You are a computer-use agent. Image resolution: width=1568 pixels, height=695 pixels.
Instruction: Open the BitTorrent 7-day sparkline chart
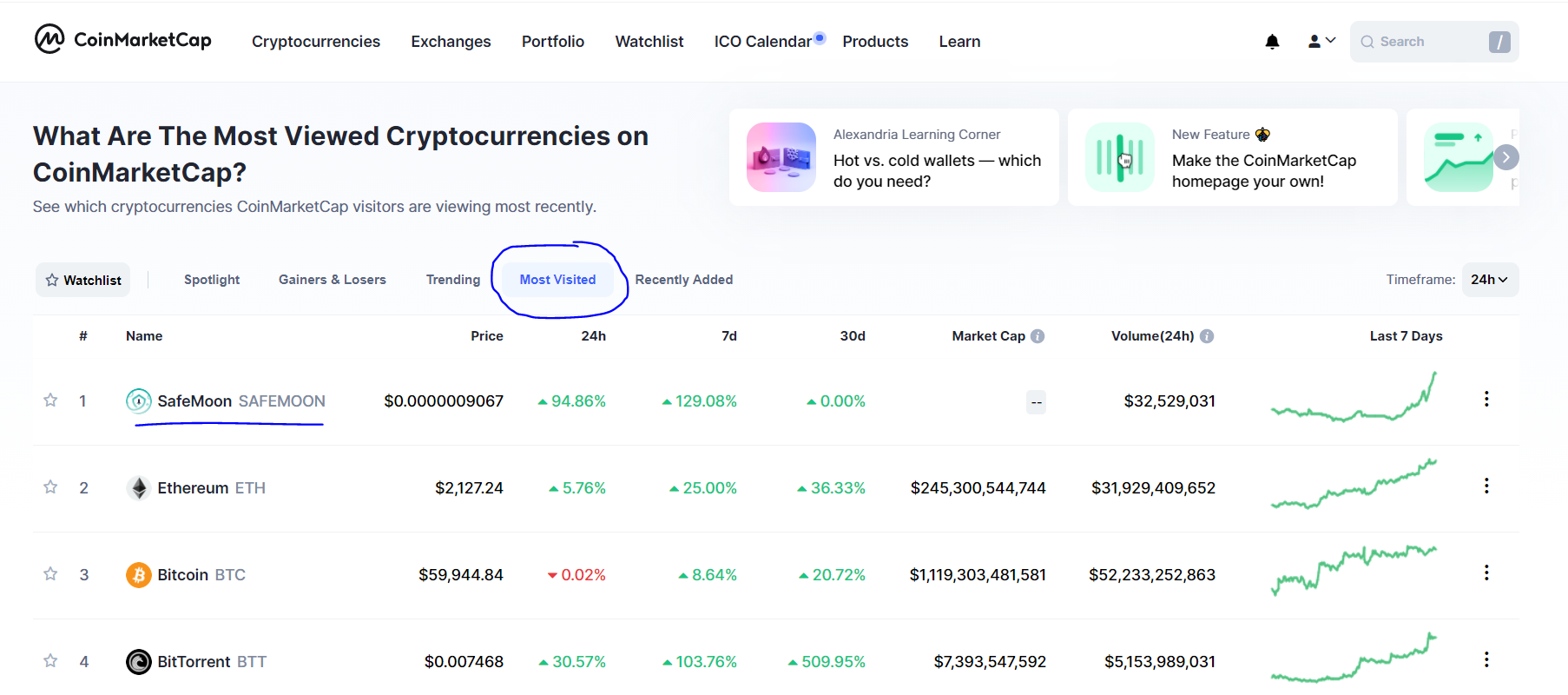[1354, 658]
